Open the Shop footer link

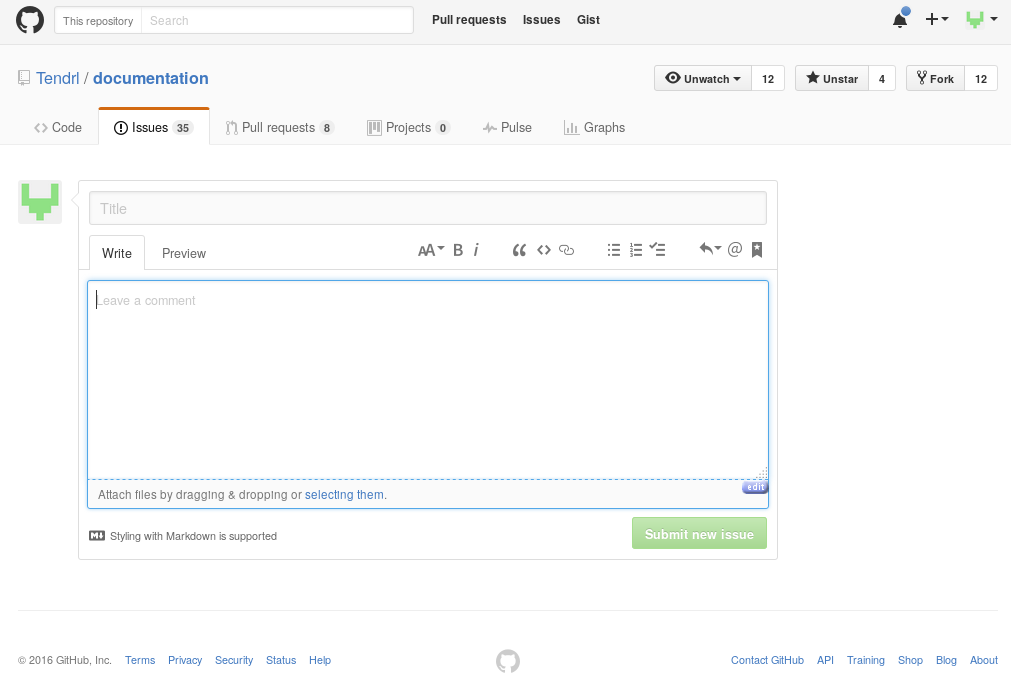(910, 661)
